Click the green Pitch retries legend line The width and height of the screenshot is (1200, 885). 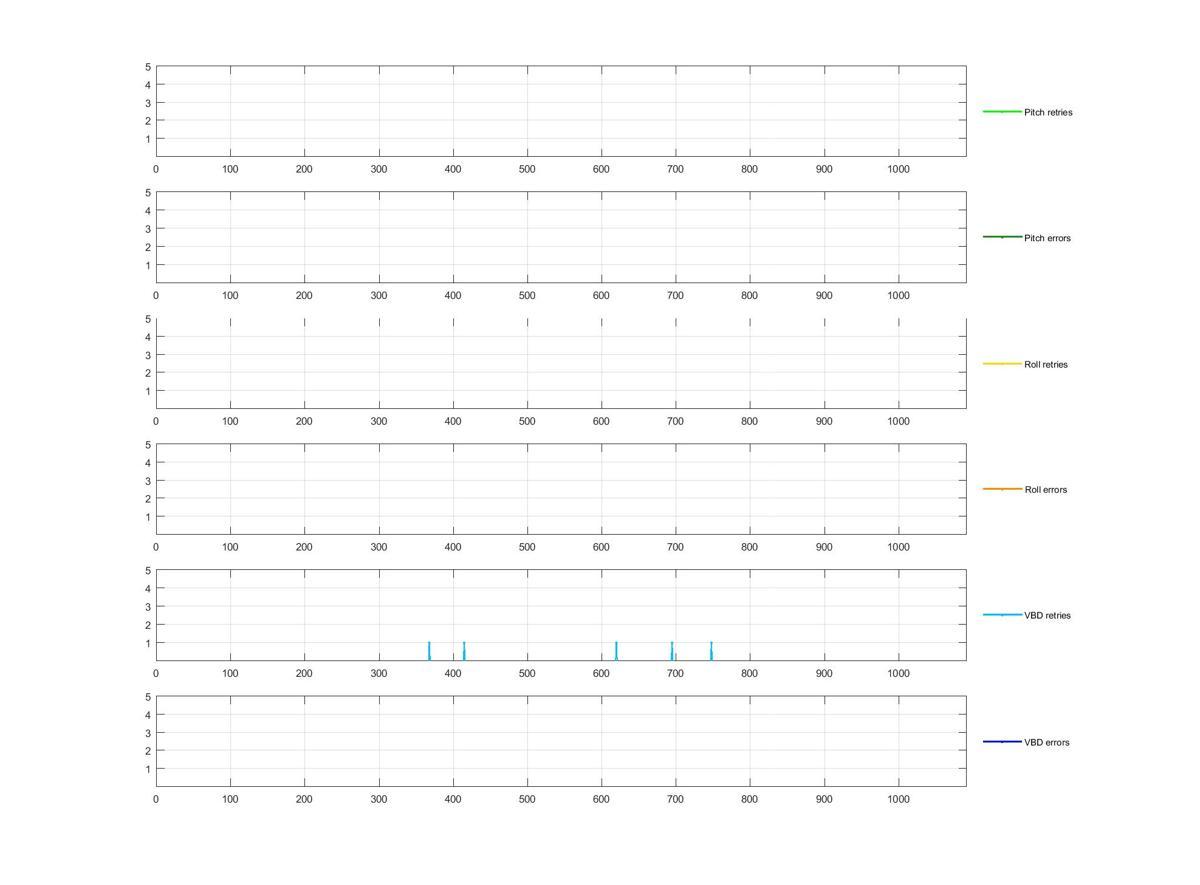[x=1002, y=111]
